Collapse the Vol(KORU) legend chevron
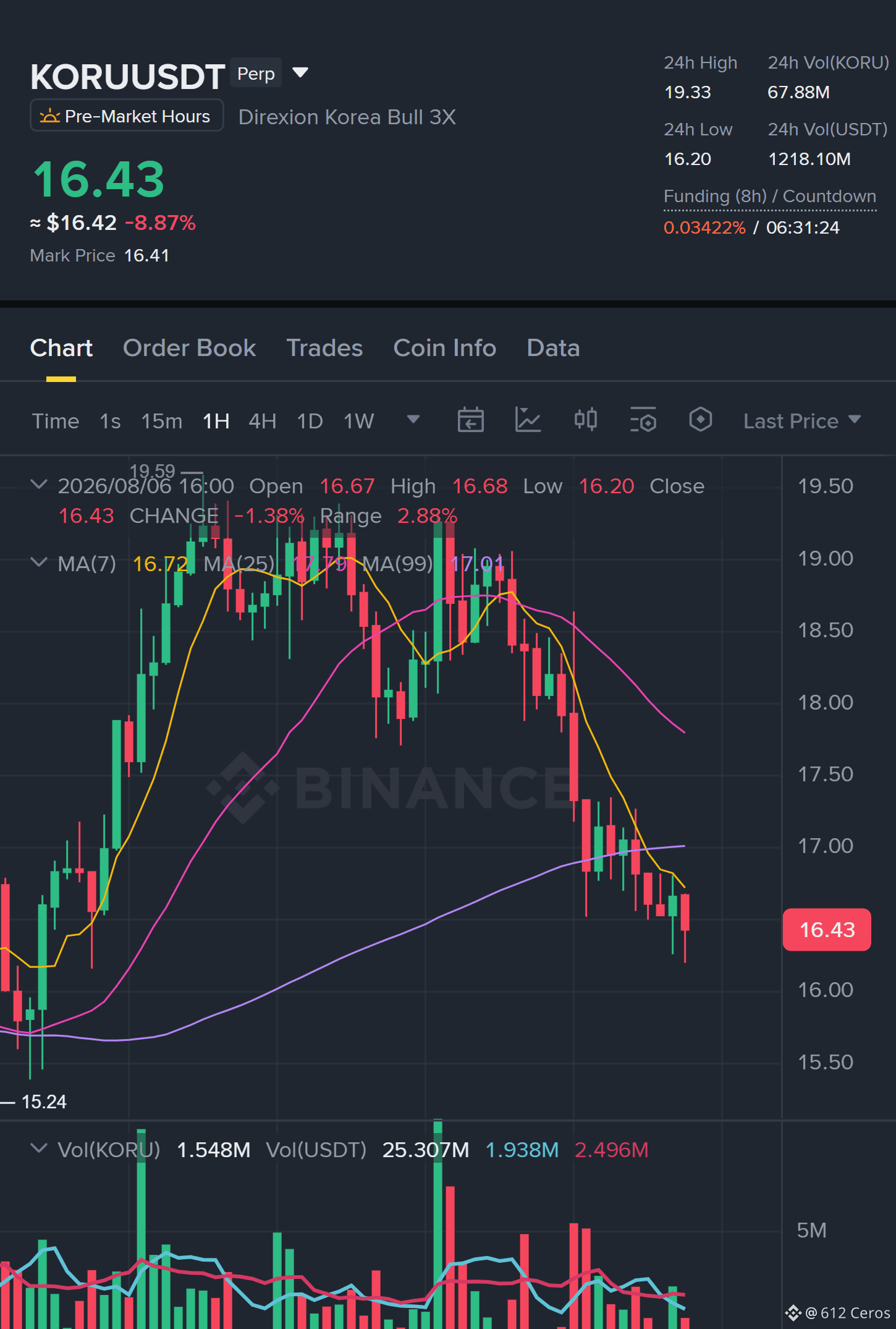The image size is (896, 1329). point(39,1149)
